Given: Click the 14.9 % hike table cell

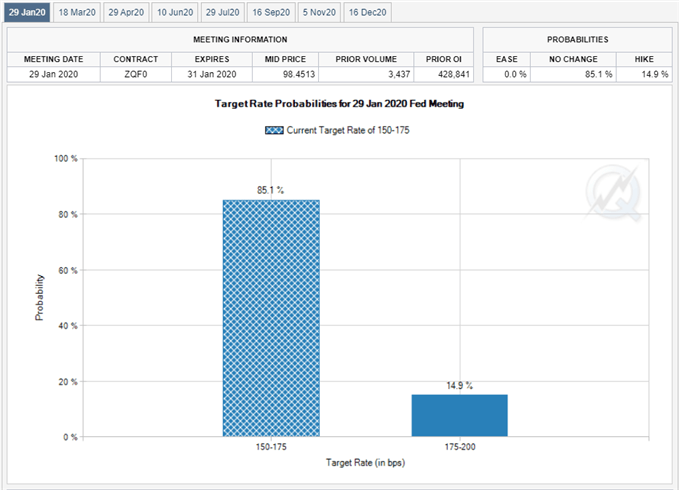Looking at the screenshot, I should pyautogui.click(x=644, y=74).
